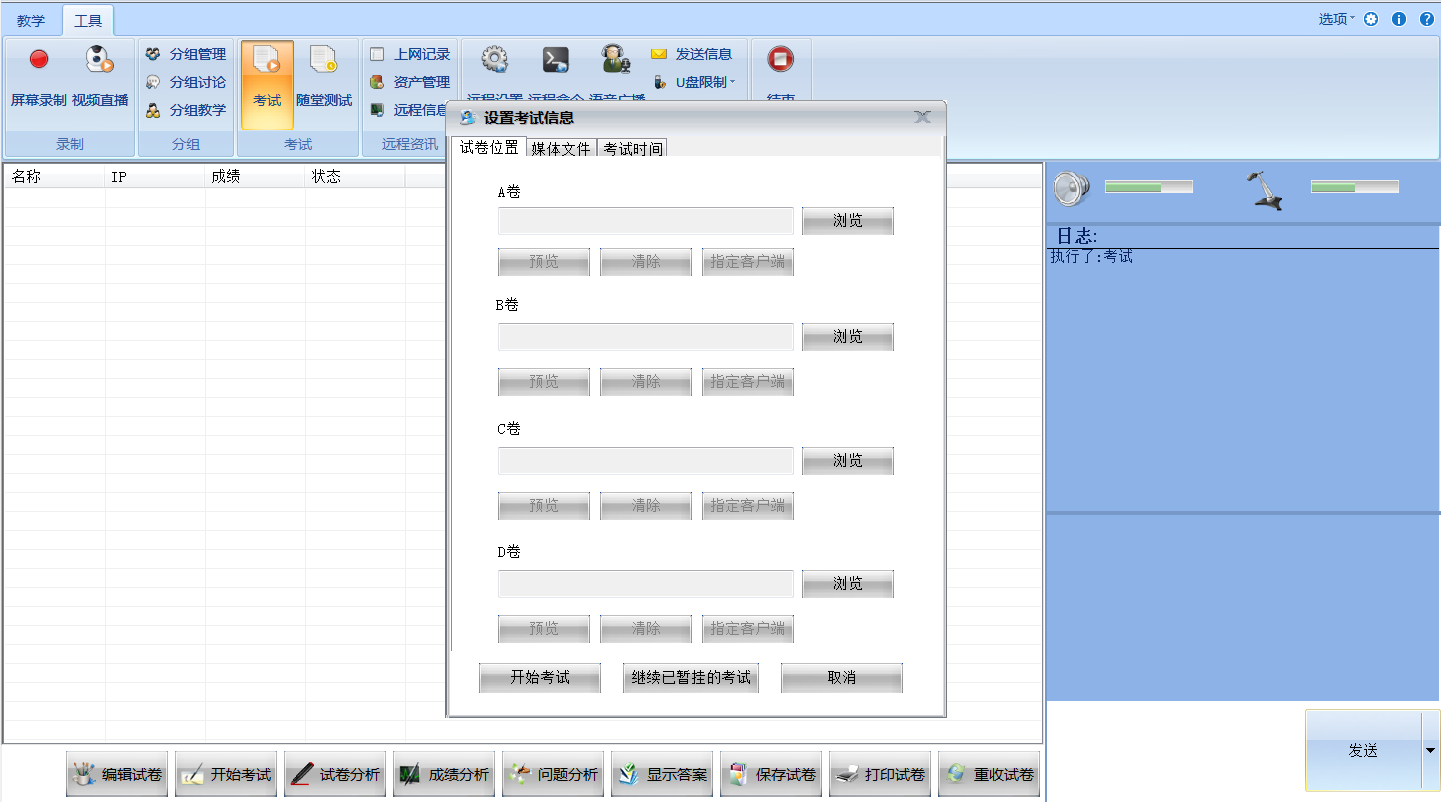
Task: Click the 屏幕录制 screen record icon
Action: [39, 60]
